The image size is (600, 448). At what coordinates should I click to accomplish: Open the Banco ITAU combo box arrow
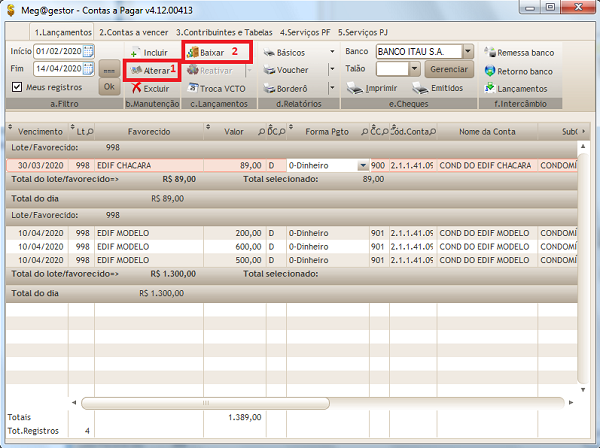pos(468,51)
